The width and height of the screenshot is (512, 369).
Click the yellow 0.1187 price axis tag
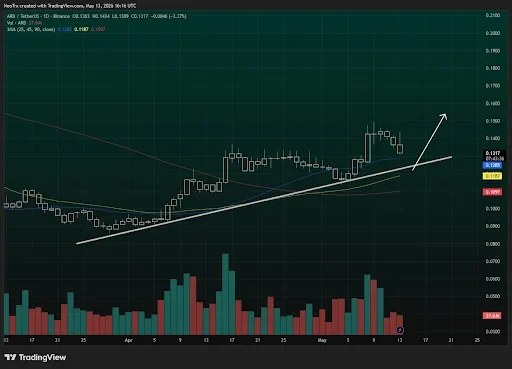(x=493, y=176)
